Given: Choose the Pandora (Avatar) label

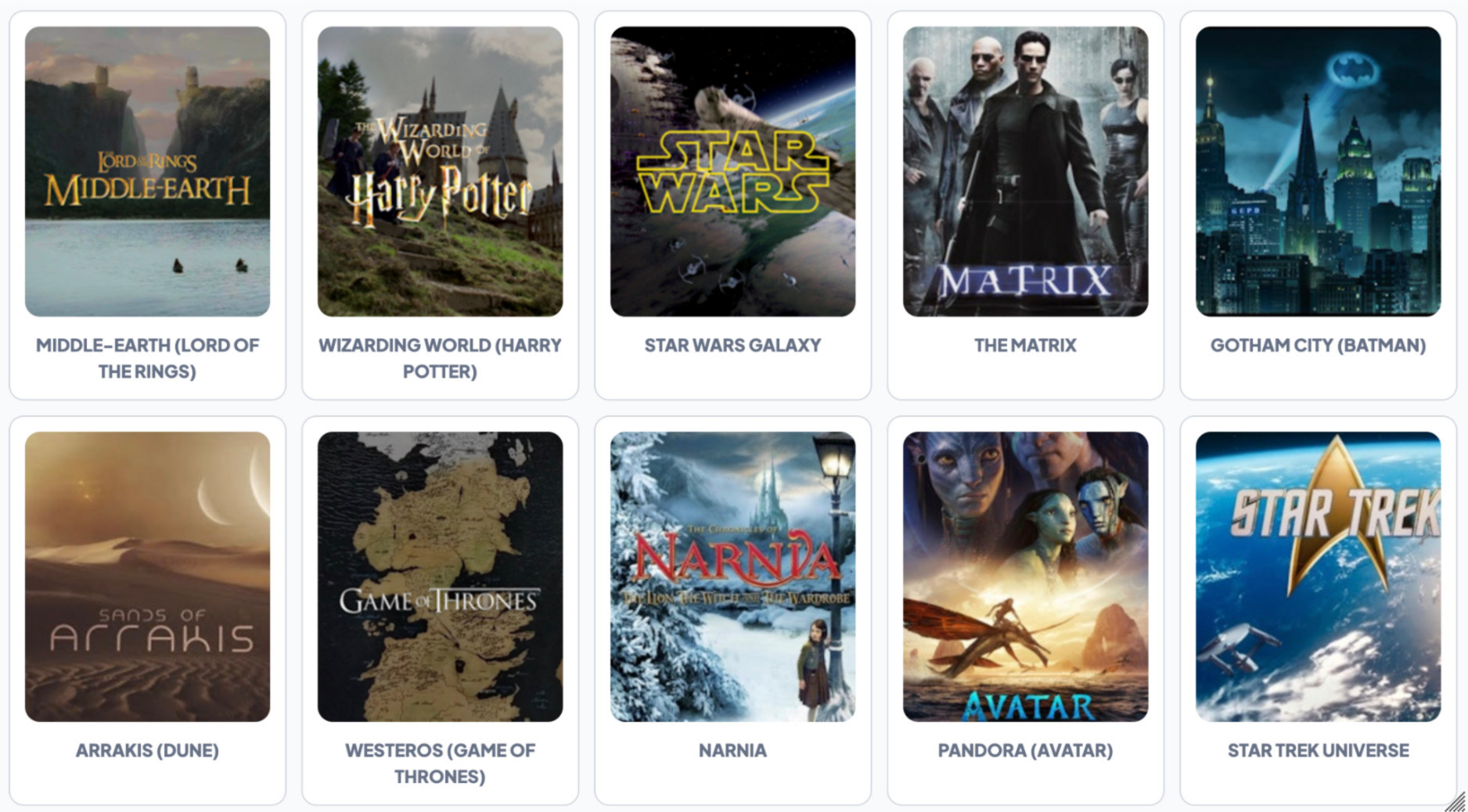Looking at the screenshot, I should coord(1025,750).
